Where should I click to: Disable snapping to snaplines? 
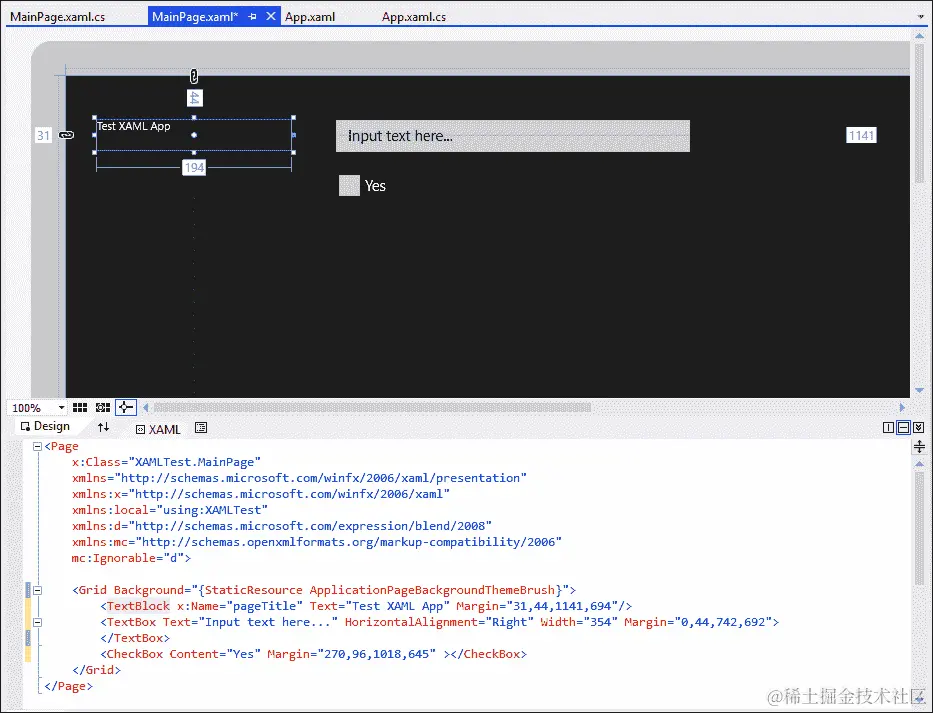(125, 407)
